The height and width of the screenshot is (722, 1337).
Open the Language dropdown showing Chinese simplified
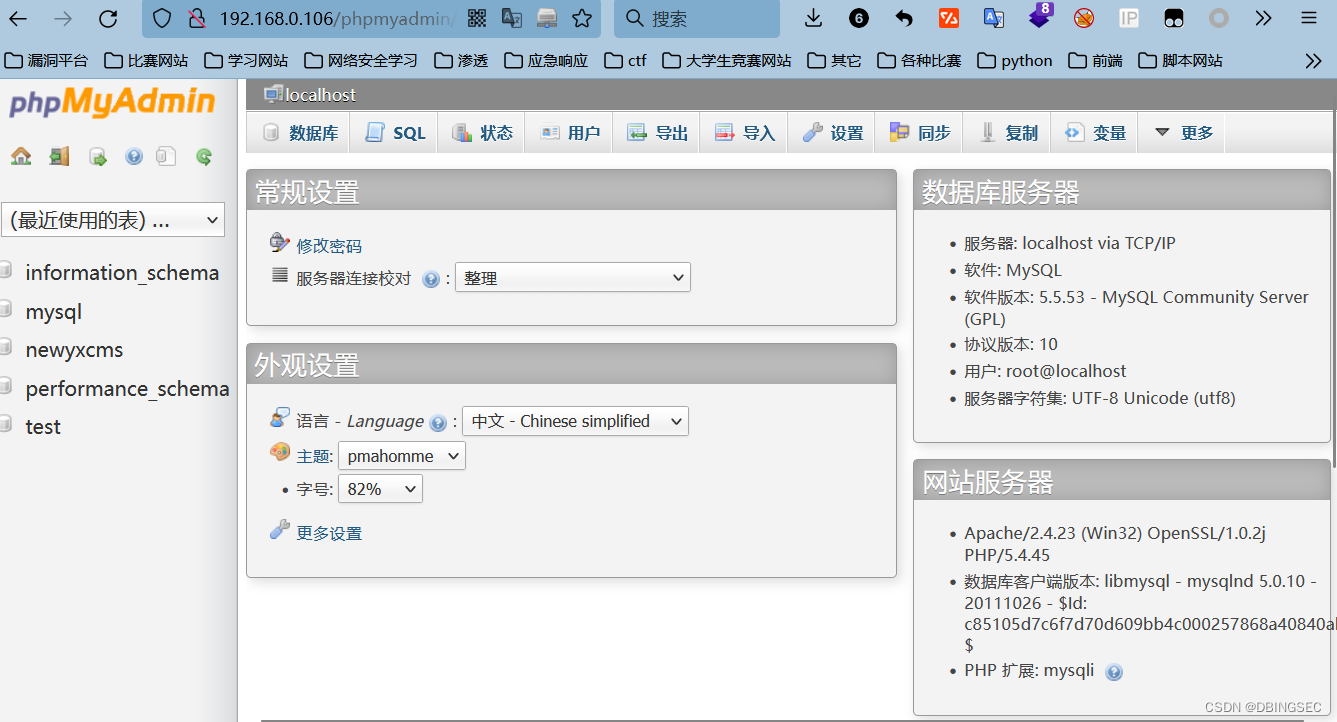point(575,421)
